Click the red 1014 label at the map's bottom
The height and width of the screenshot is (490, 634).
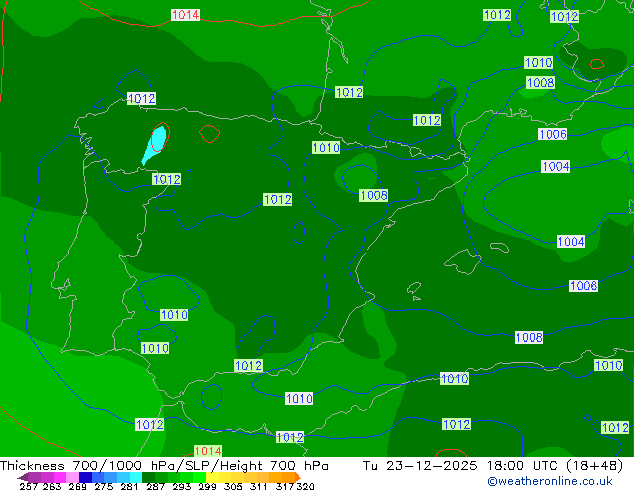(x=208, y=451)
